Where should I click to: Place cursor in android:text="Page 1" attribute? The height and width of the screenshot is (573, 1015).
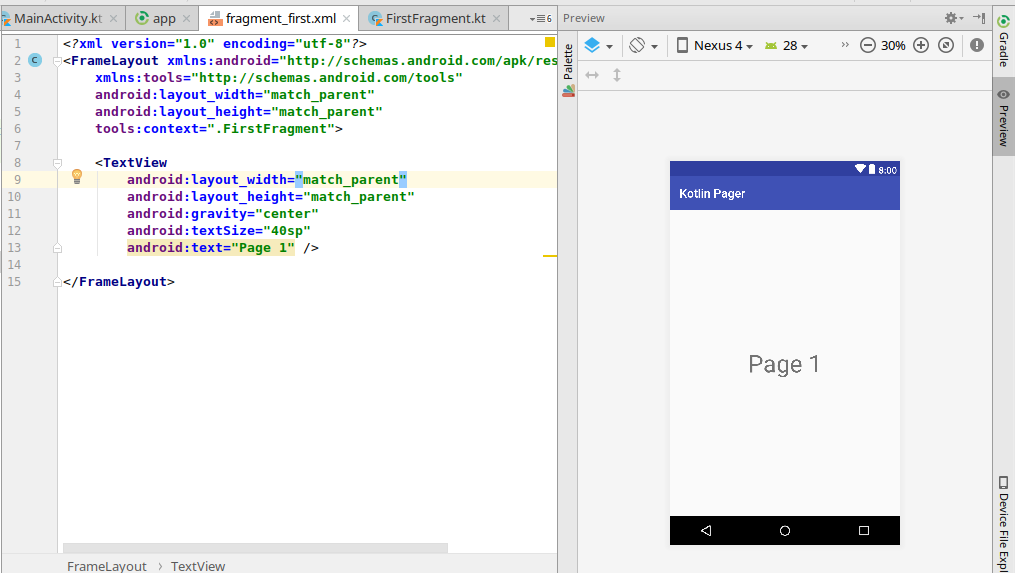(210, 248)
